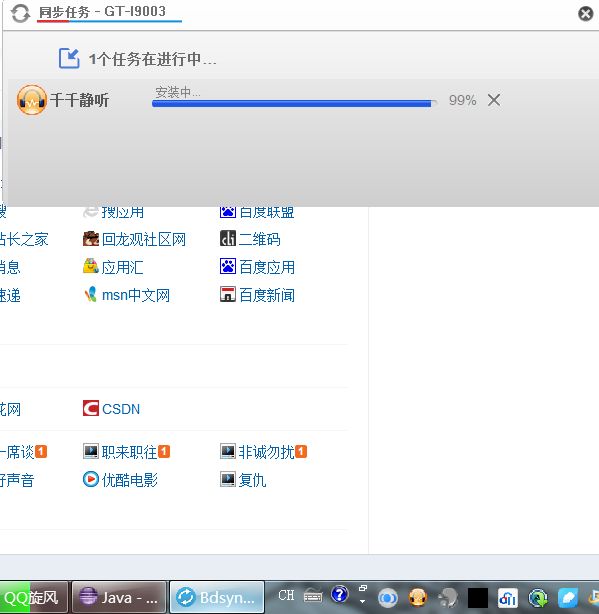
Task: Click the task import icon beside task count
Action: click(x=69, y=58)
